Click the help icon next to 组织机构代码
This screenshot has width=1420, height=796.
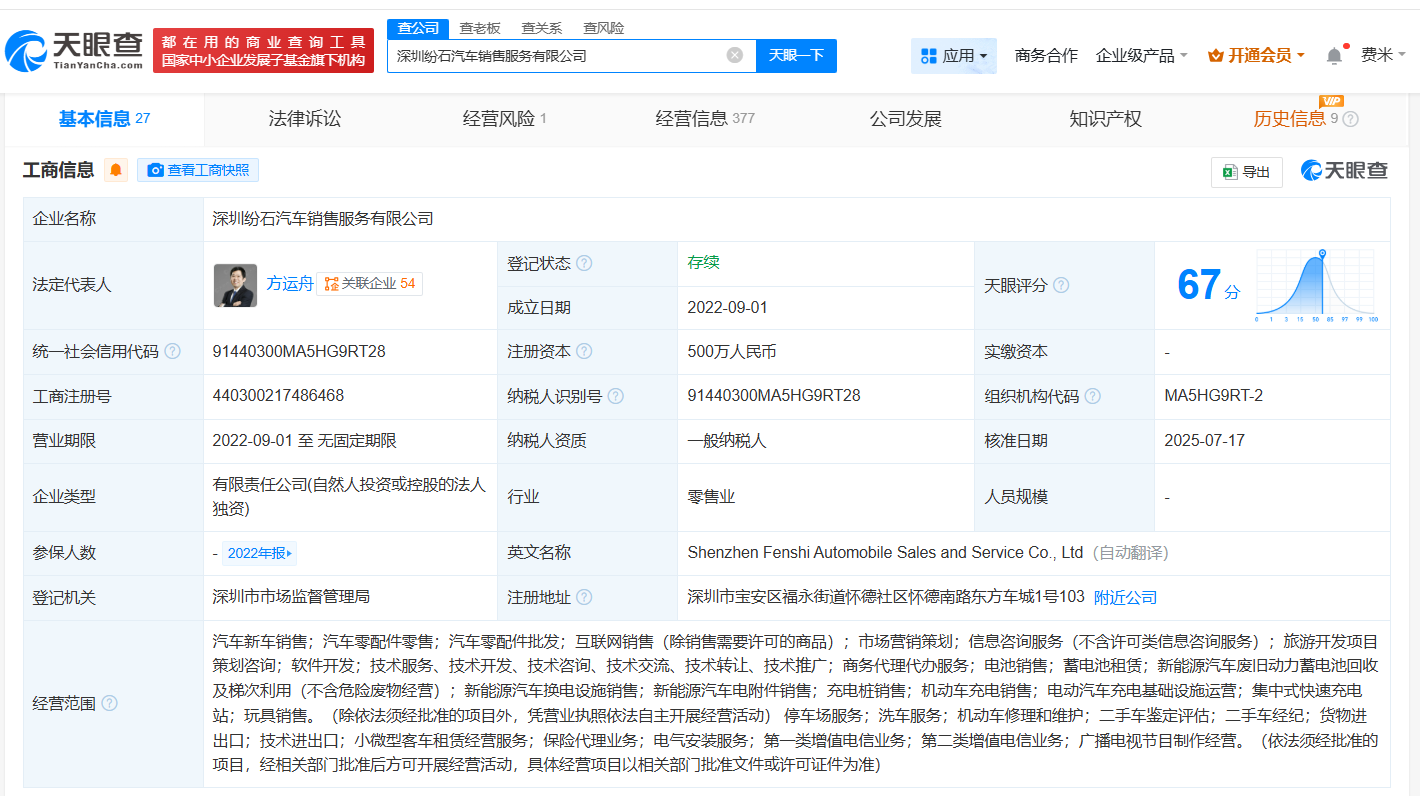(1092, 396)
